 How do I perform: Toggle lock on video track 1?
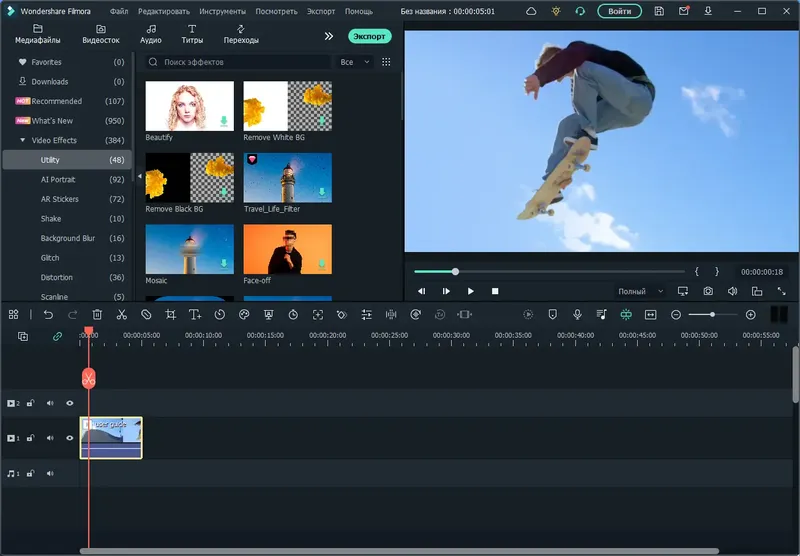30,438
